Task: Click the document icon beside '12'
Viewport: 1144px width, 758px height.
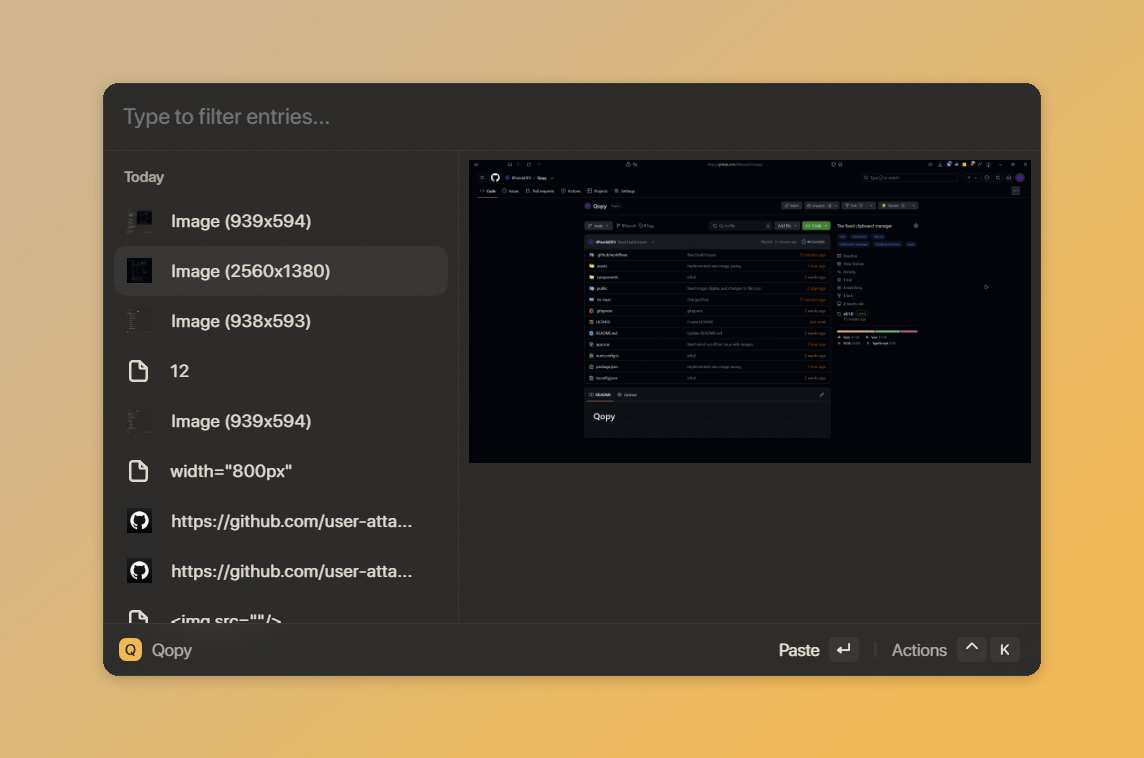Action: click(139, 371)
